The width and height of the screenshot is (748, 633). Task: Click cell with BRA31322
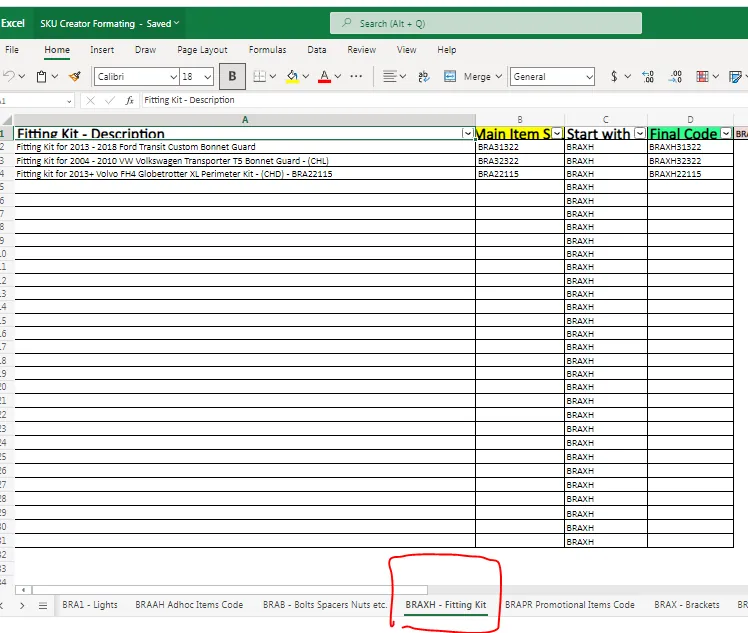tap(520, 147)
